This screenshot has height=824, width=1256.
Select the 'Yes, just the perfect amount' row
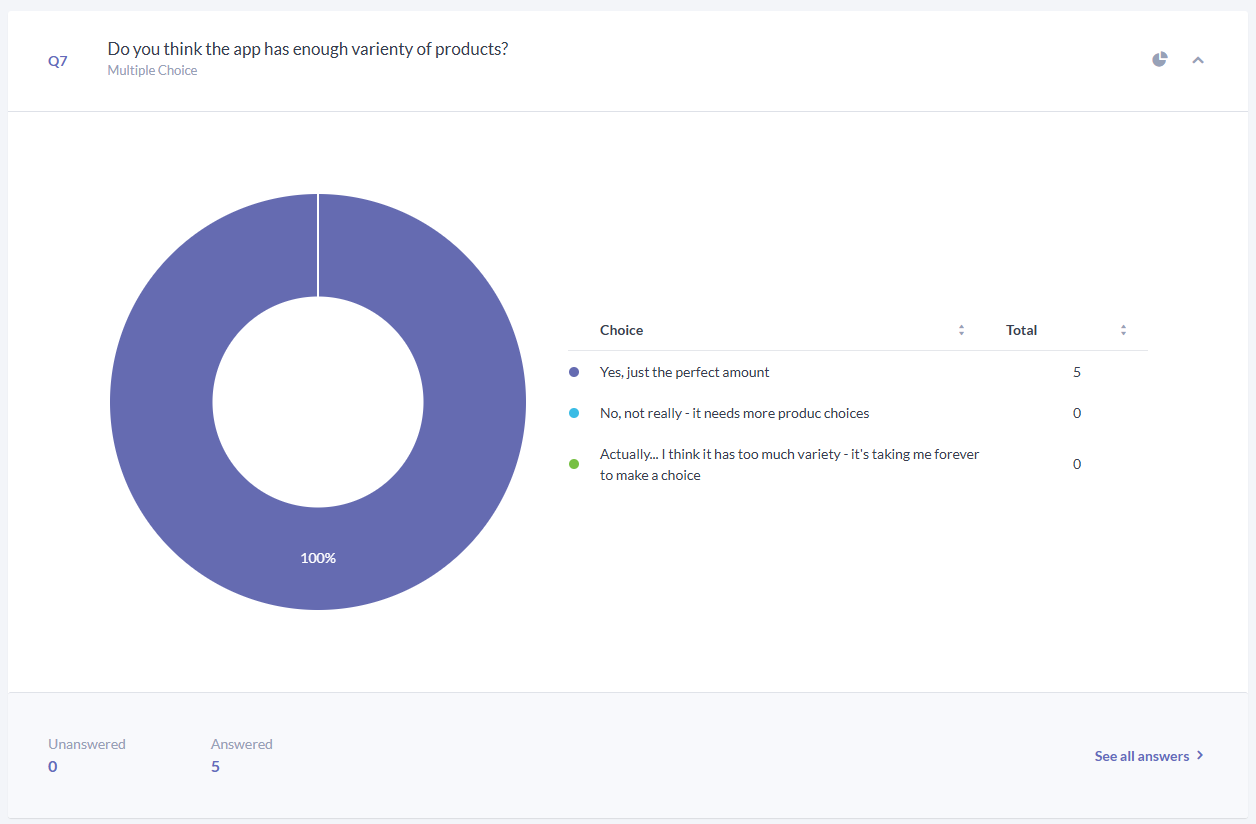[x=858, y=372]
